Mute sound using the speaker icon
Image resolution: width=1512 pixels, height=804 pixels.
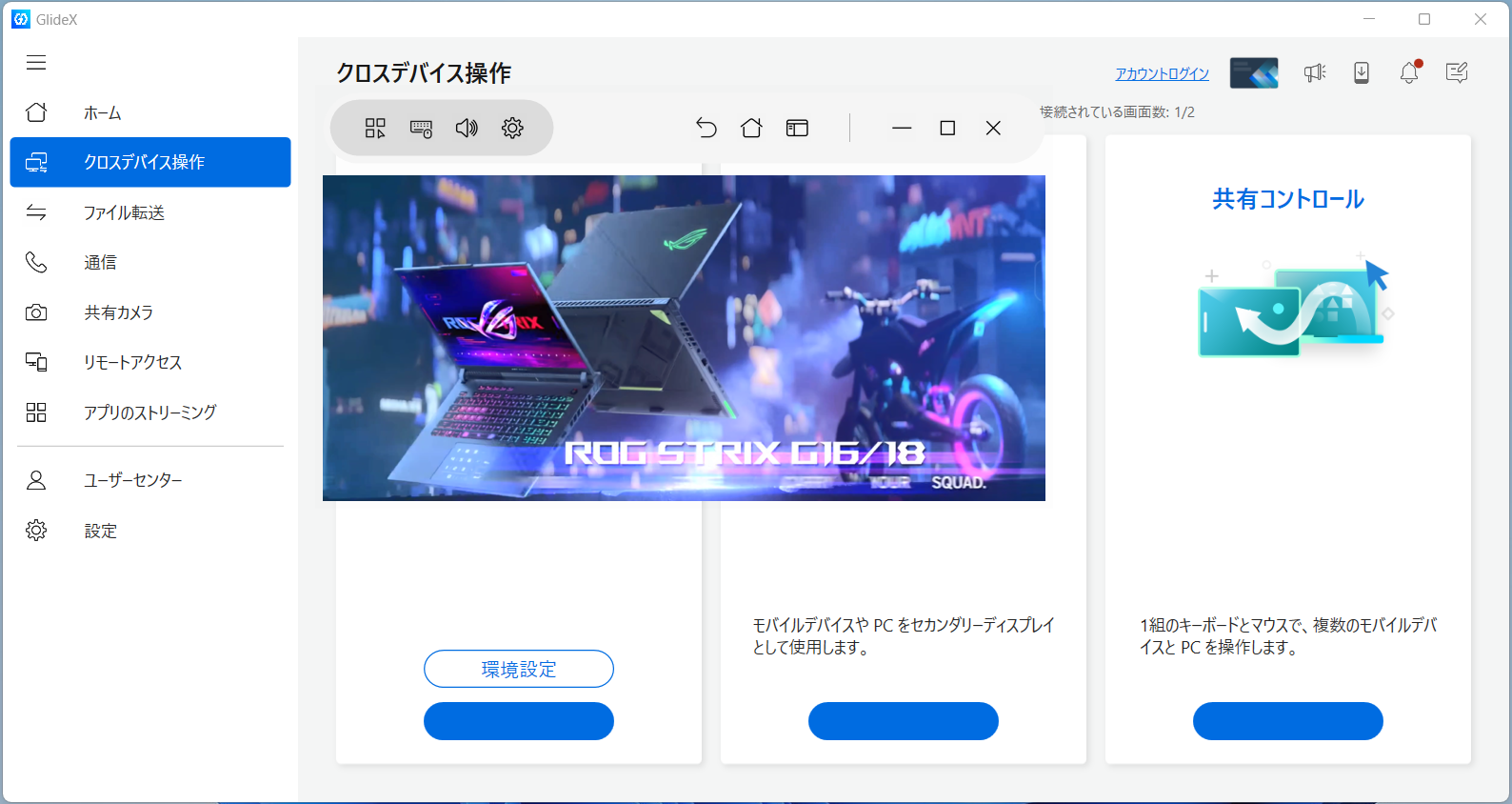(467, 129)
